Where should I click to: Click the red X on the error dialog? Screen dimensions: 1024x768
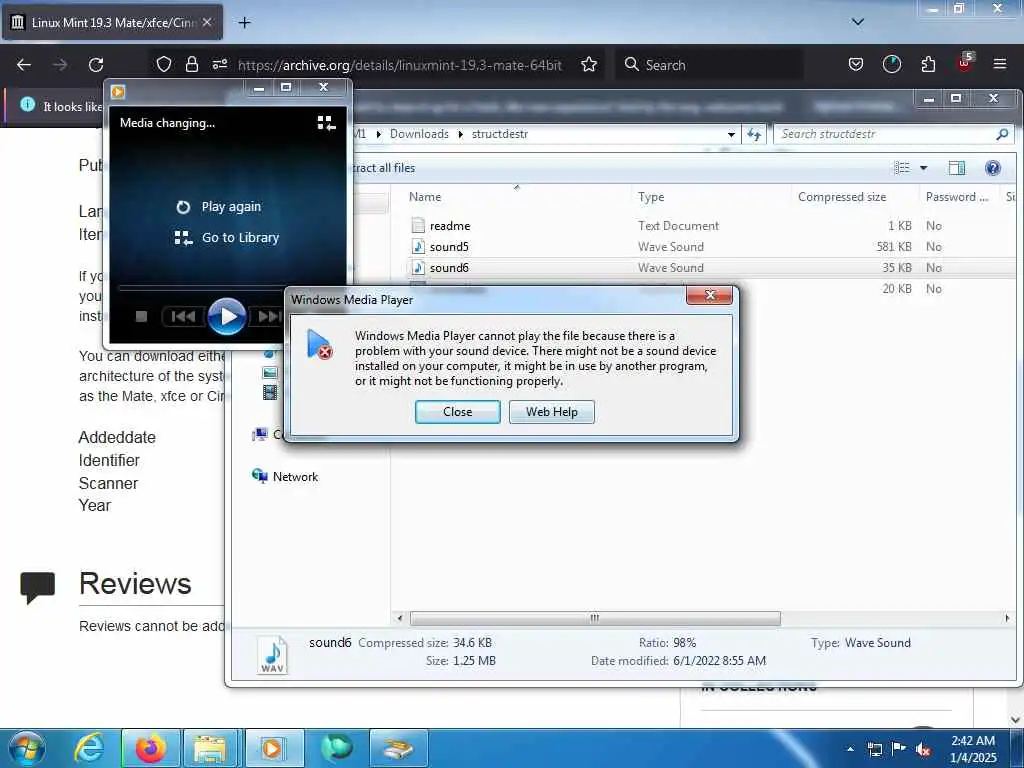coord(709,295)
